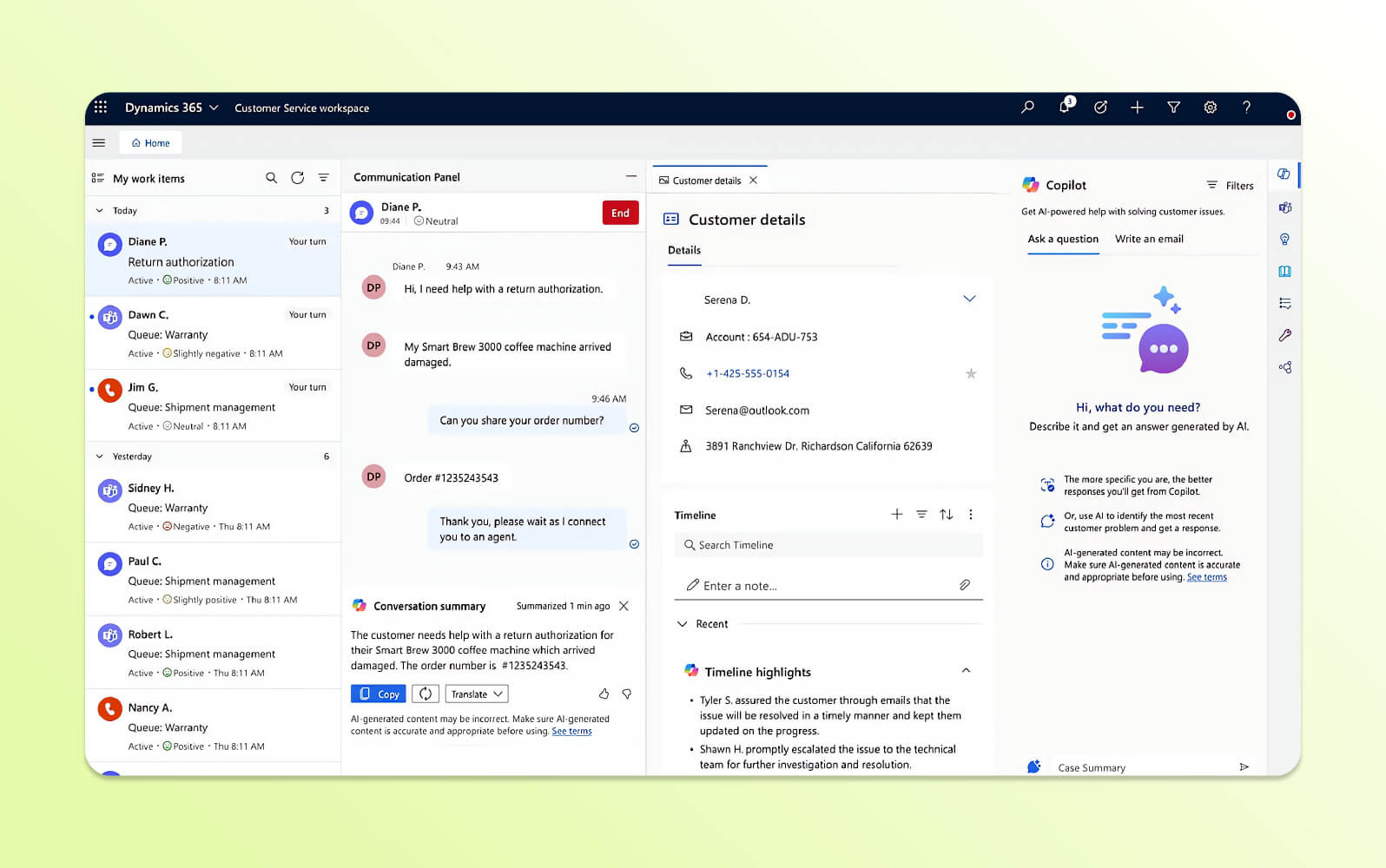The image size is (1386, 868).
Task: Open See terms link under conversation summary
Action: pos(571,731)
